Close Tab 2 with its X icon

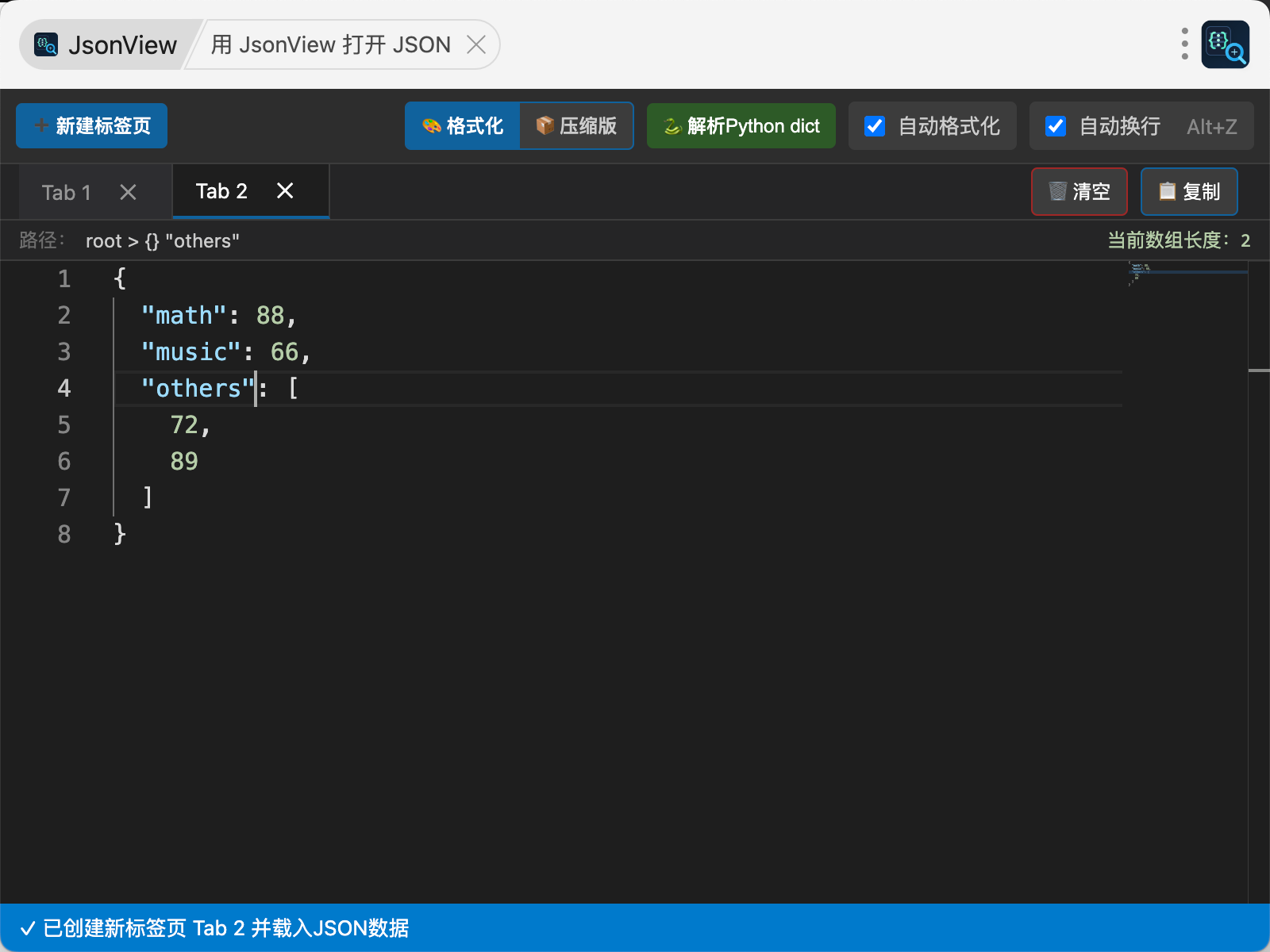click(x=285, y=191)
